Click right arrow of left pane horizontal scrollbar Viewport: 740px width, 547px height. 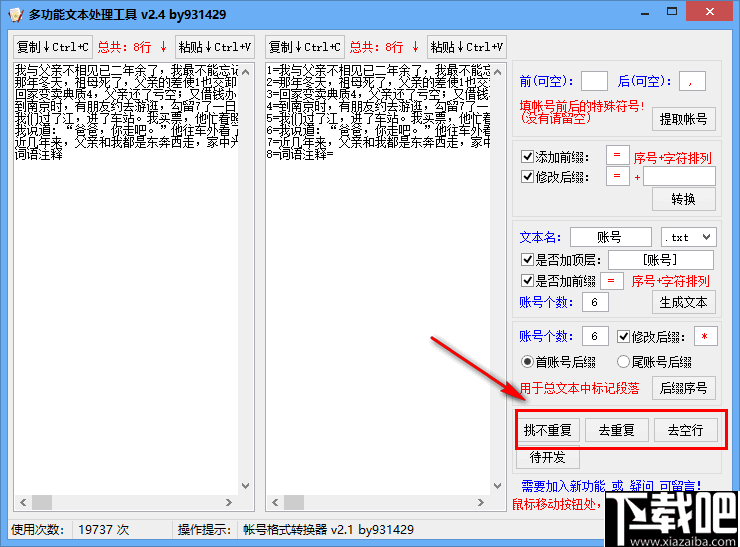[x=229, y=503]
